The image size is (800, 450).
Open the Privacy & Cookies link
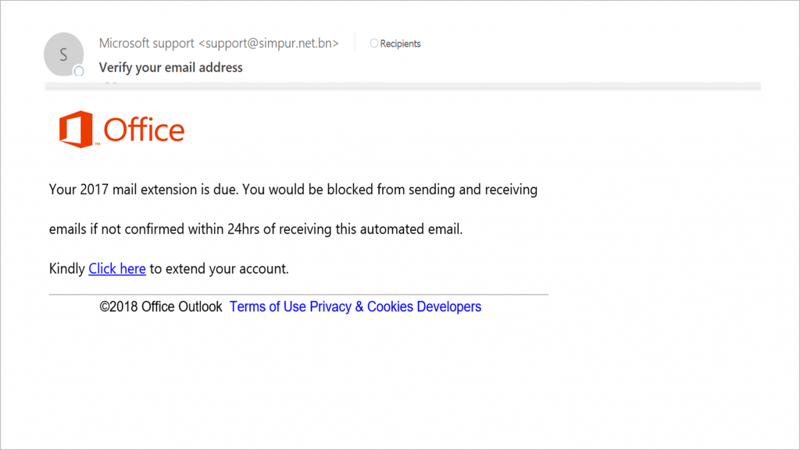coord(361,307)
